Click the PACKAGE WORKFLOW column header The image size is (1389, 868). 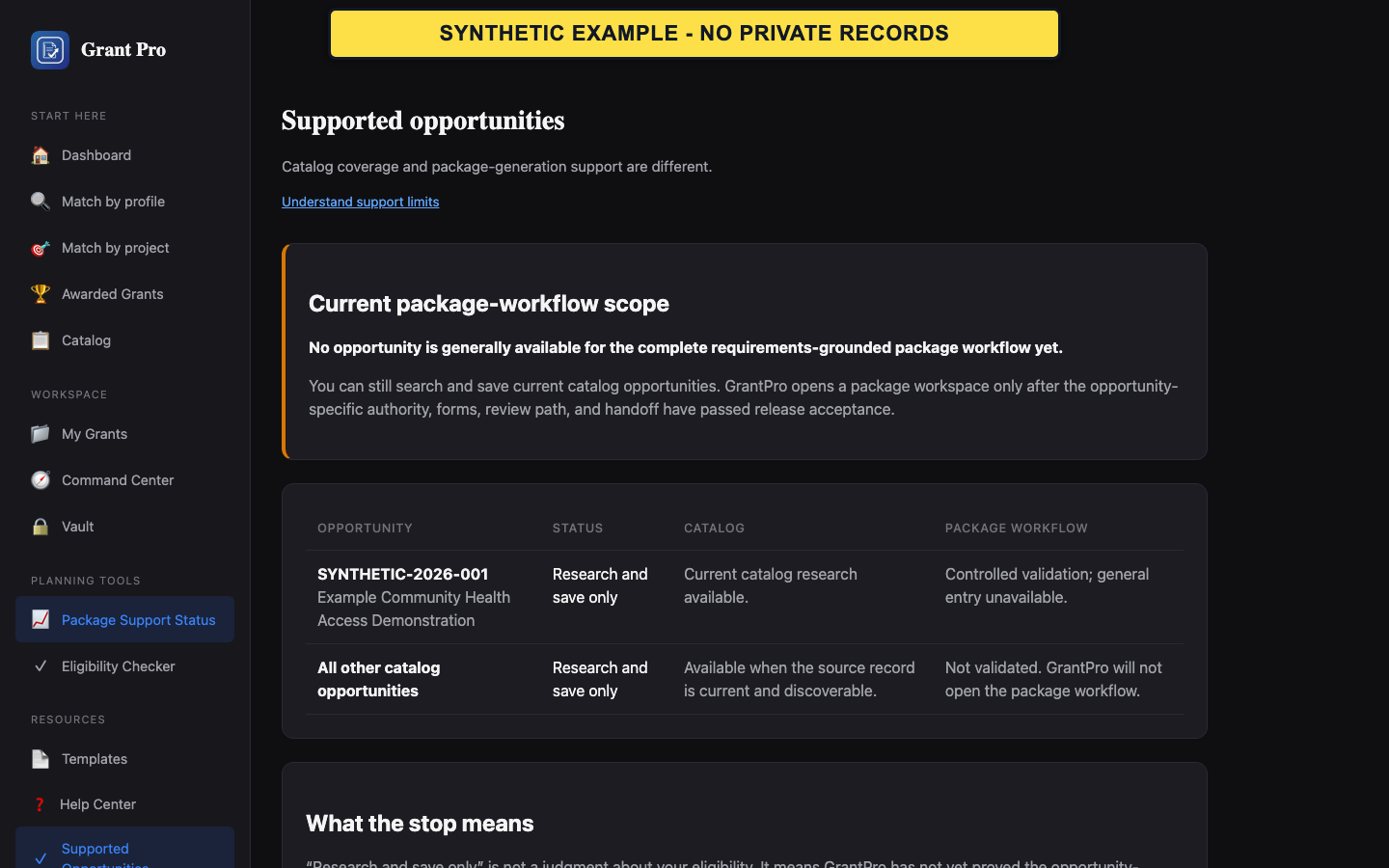[1016, 529]
